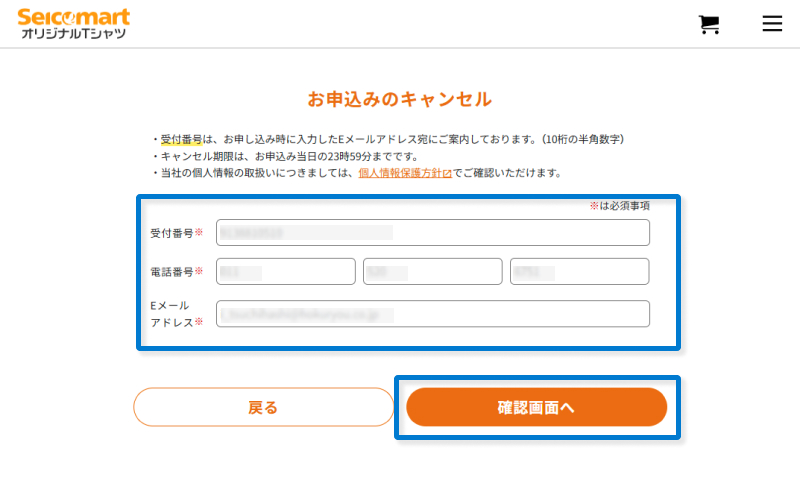Click the 戻る button

[263, 407]
